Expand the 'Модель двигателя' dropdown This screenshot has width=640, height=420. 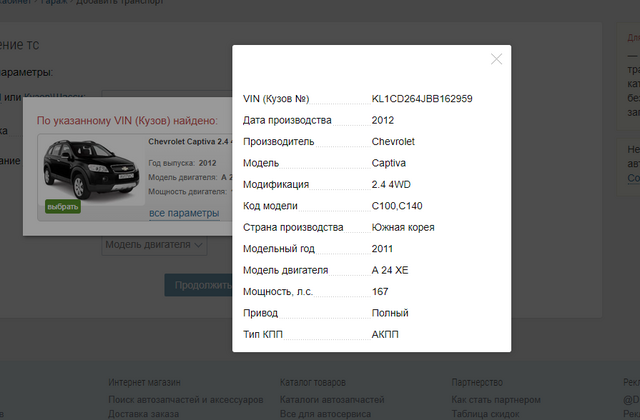[x=154, y=245]
